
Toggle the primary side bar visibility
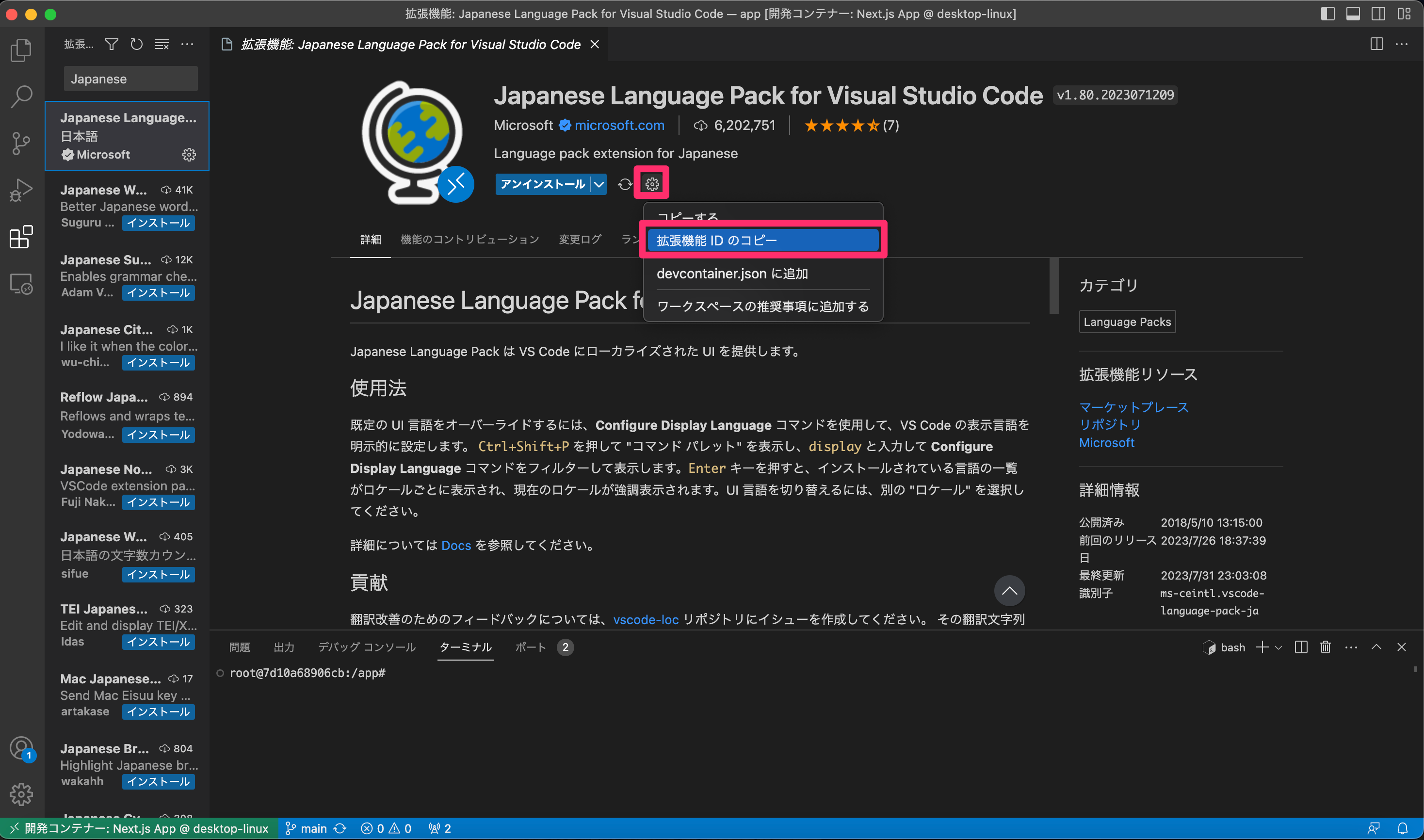coord(1327,14)
